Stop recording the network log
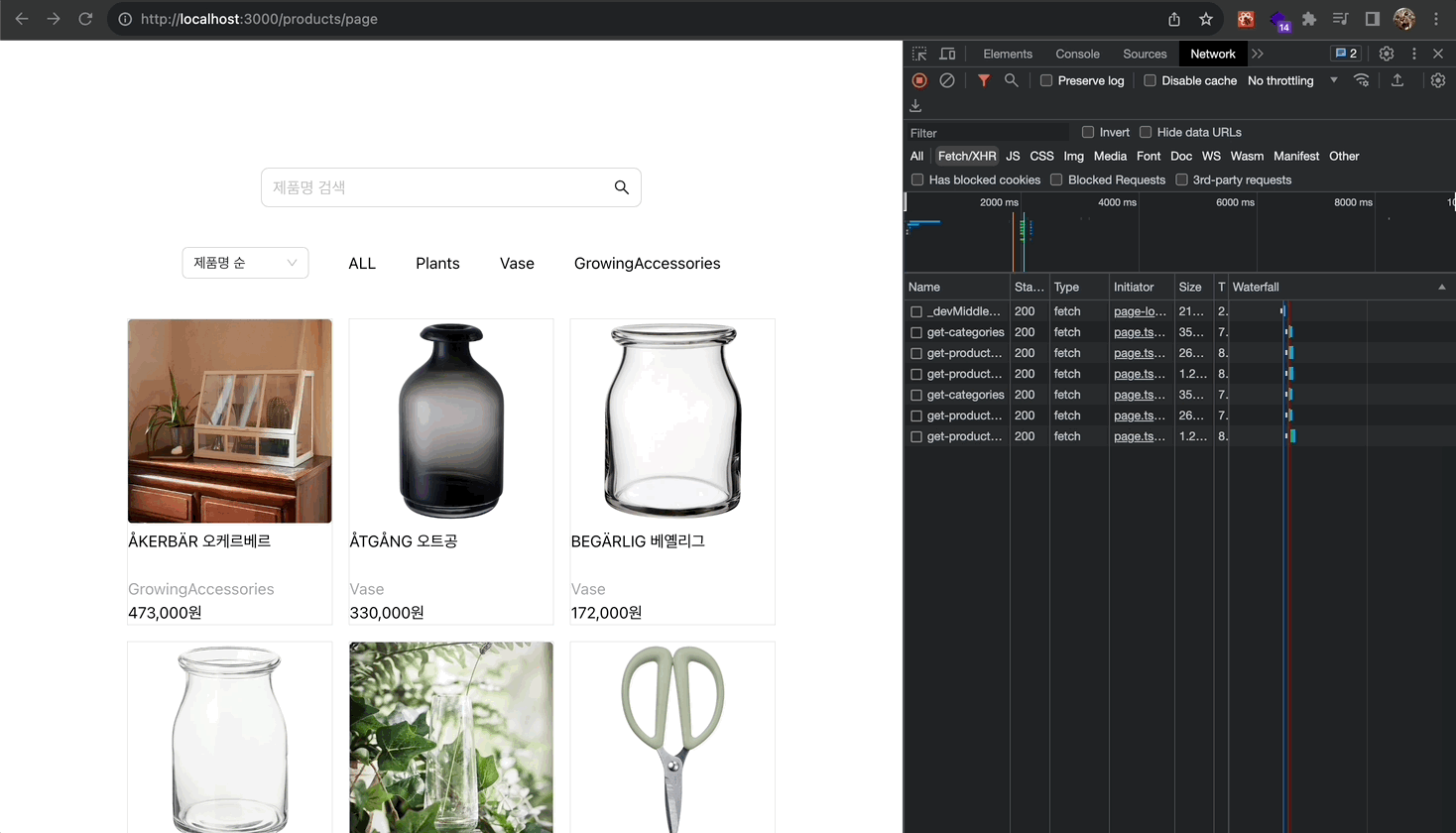Viewport: 1456px width, 833px height. pos(919,80)
